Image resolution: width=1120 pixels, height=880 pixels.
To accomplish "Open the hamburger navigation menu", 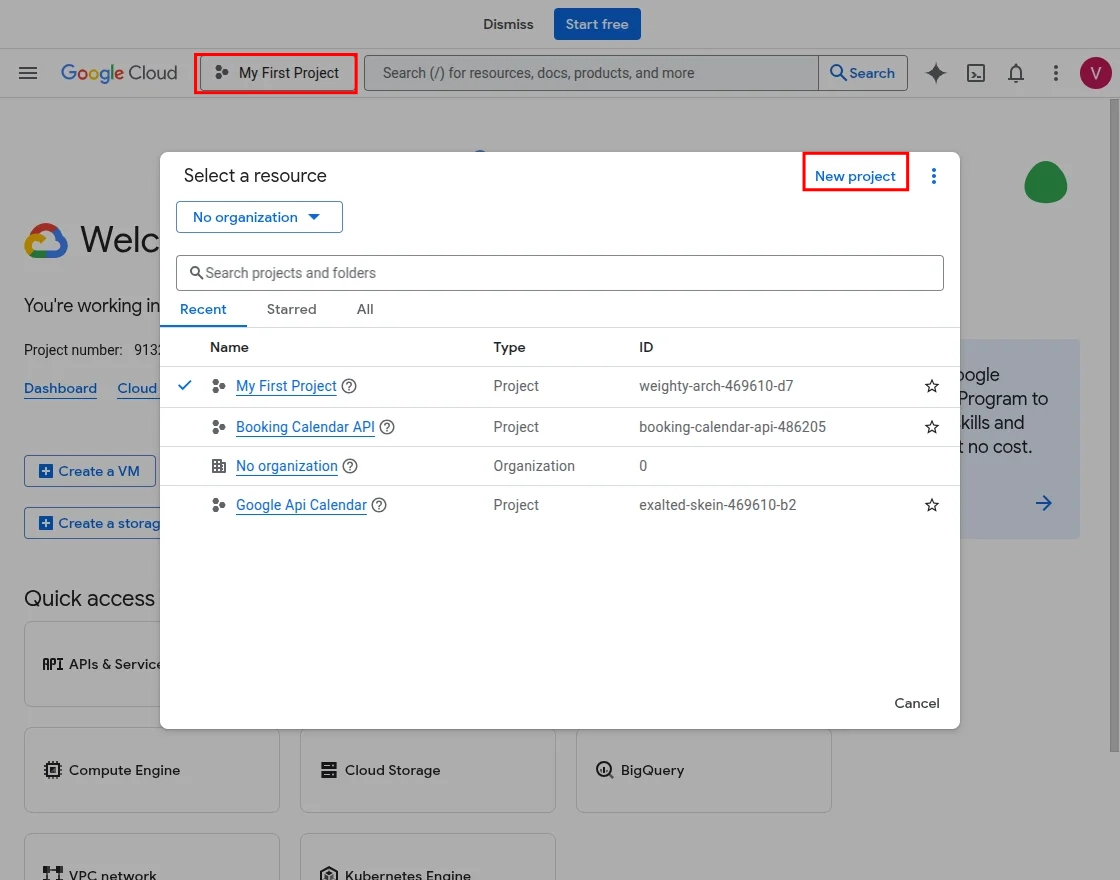I will (x=28, y=73).
